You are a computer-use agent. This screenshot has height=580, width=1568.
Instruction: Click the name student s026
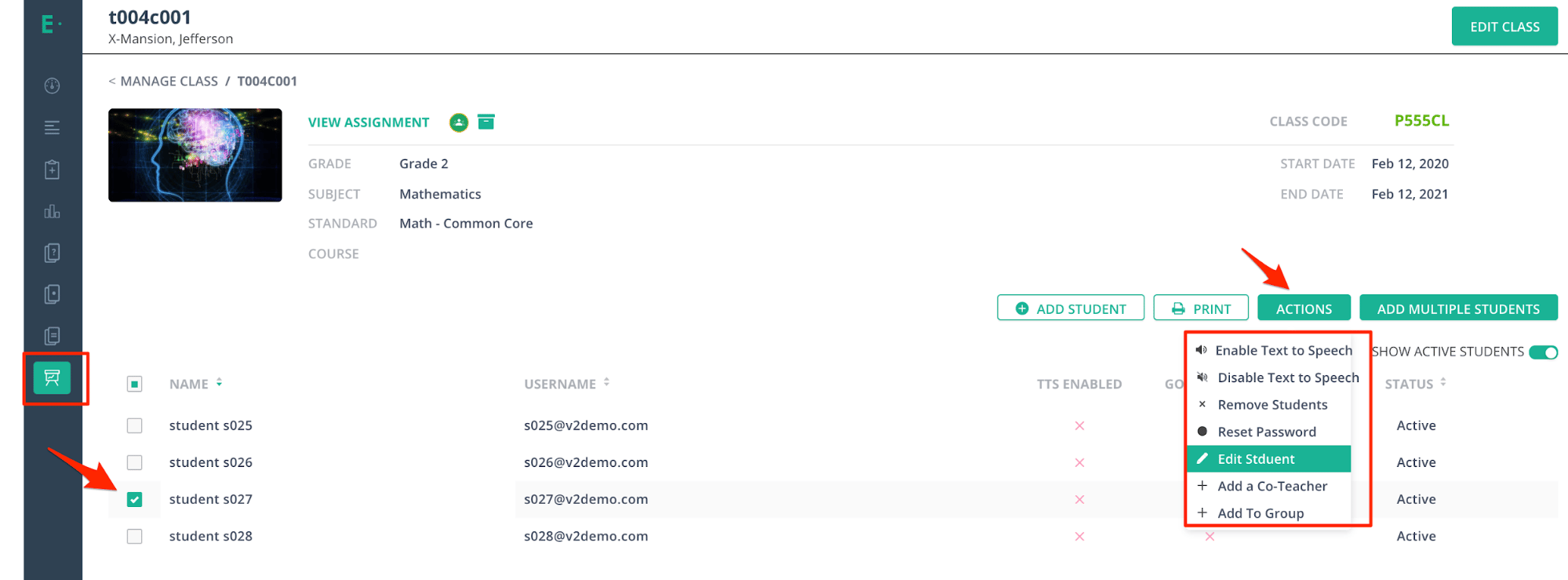[x=211, y=462]
